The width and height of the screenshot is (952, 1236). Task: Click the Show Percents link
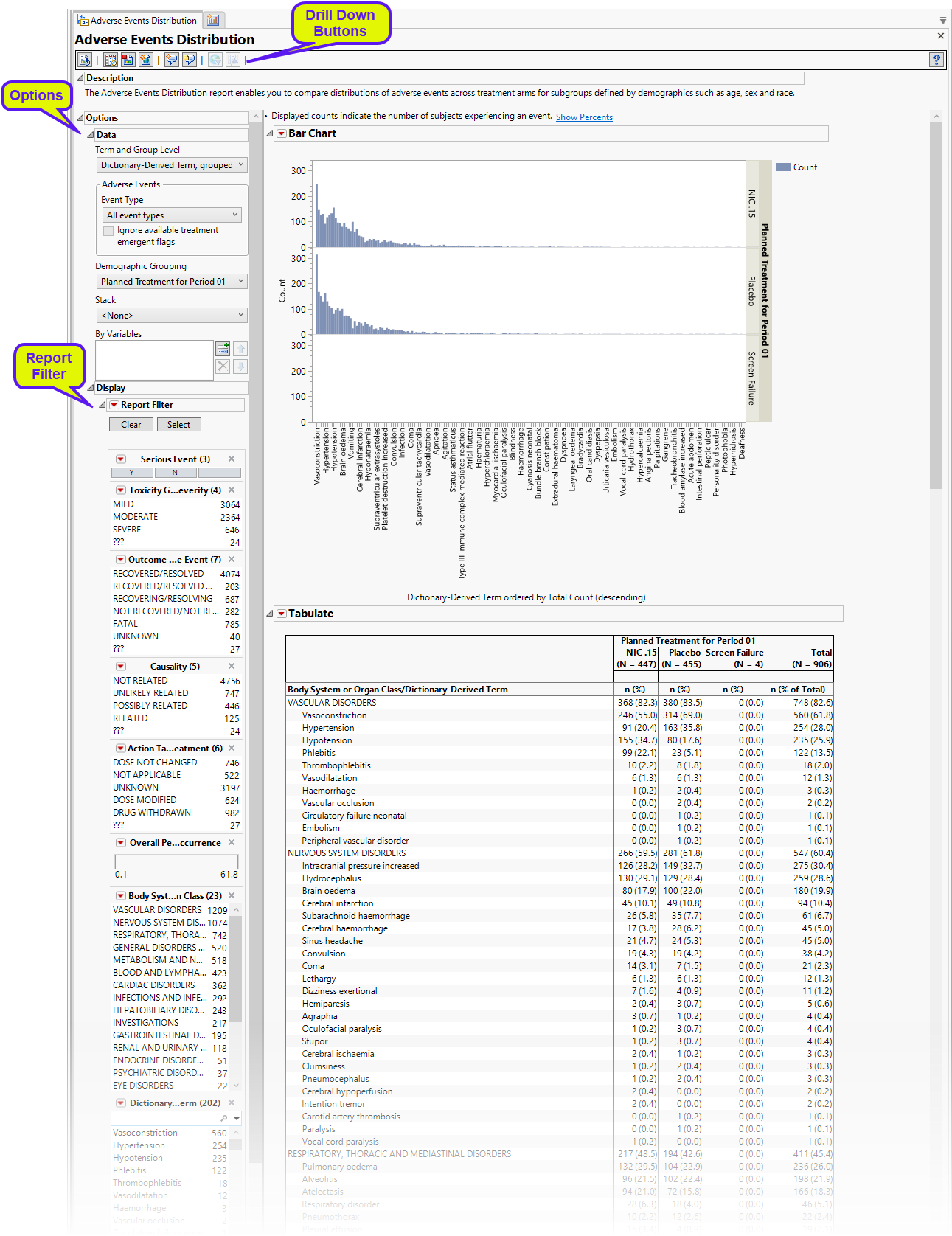(584, 117)
